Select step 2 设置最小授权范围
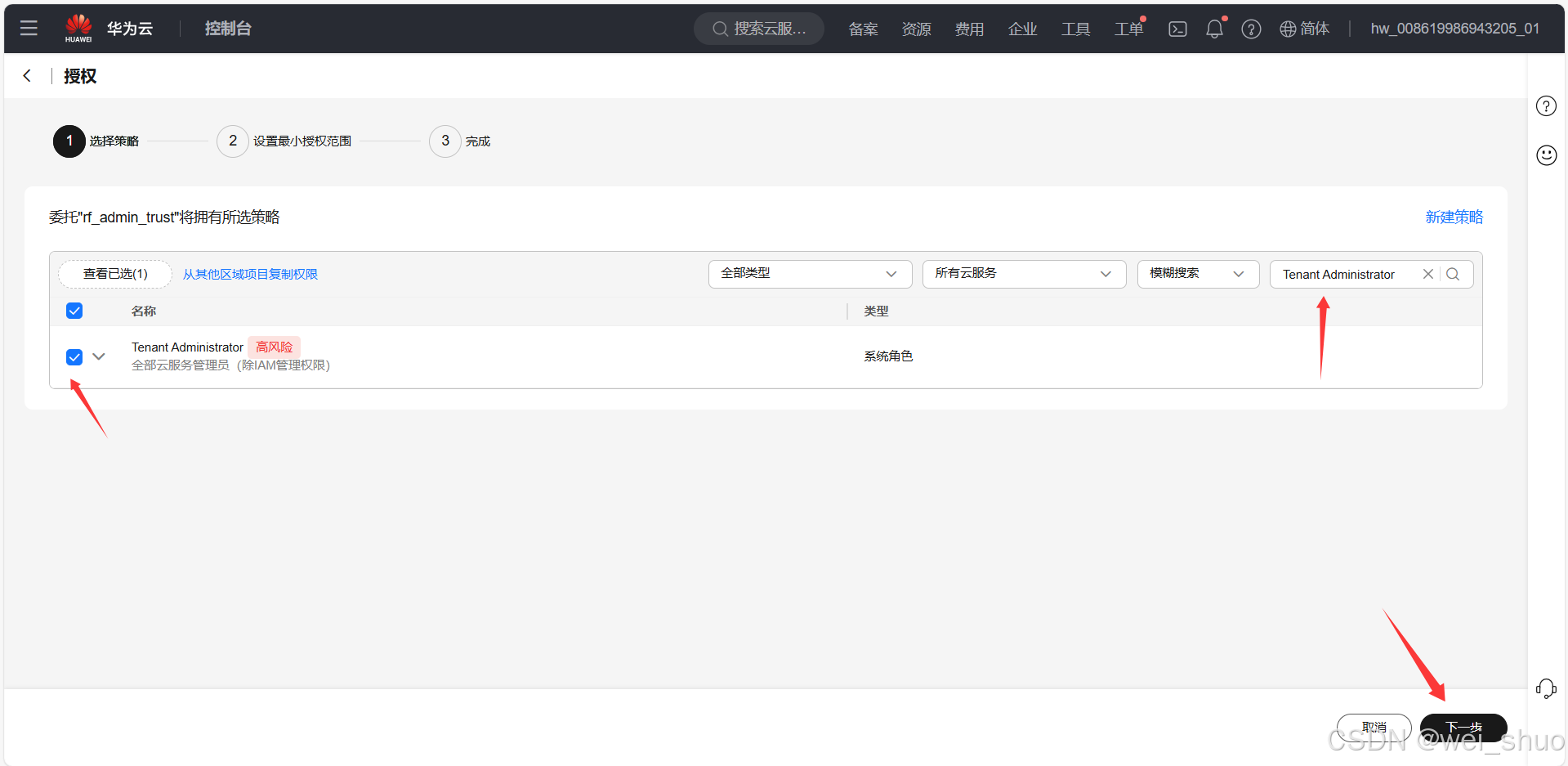 coord(284,141)
